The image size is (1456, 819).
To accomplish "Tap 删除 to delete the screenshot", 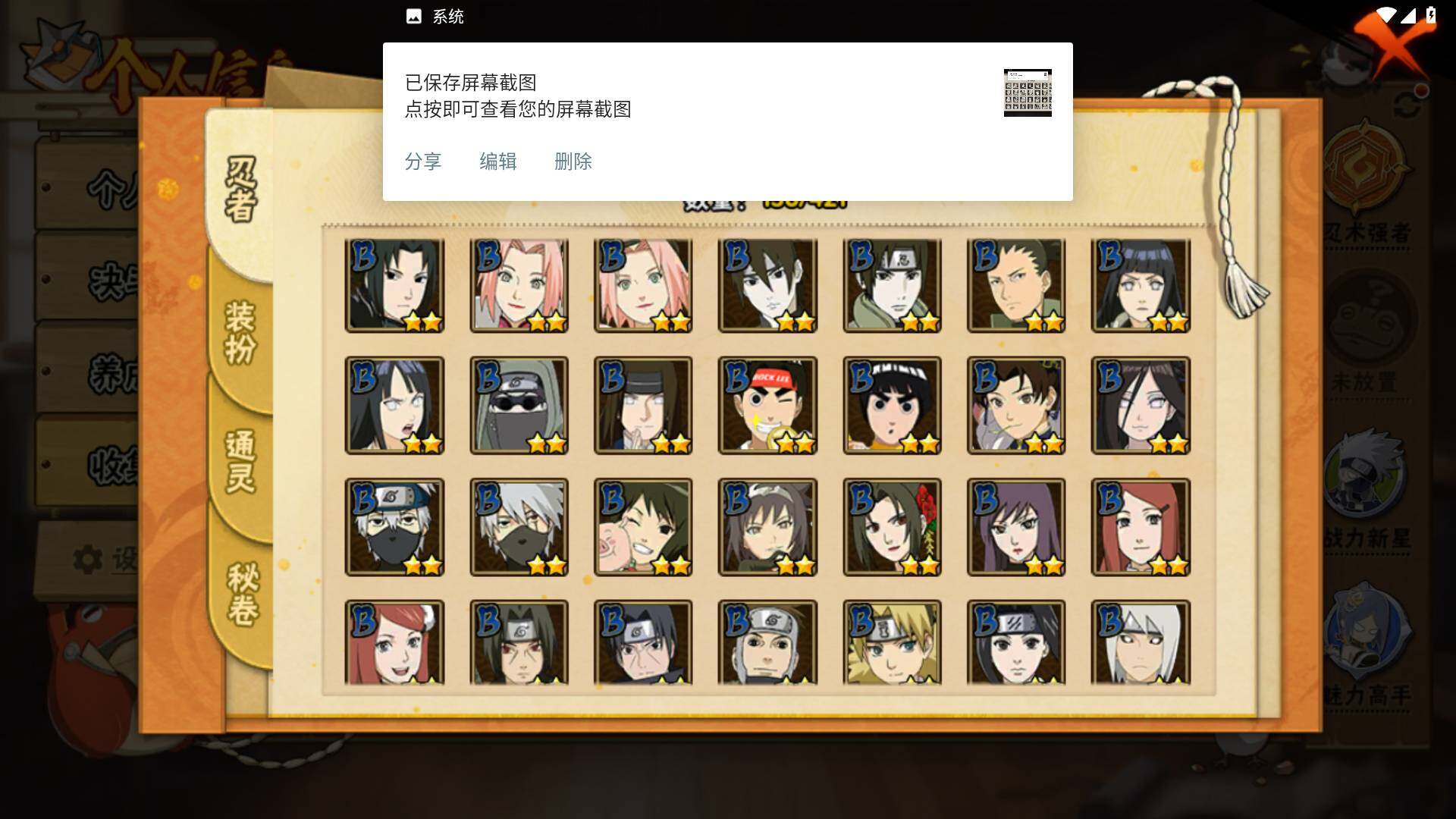I will pyautogui.click(x=573, y=162).
